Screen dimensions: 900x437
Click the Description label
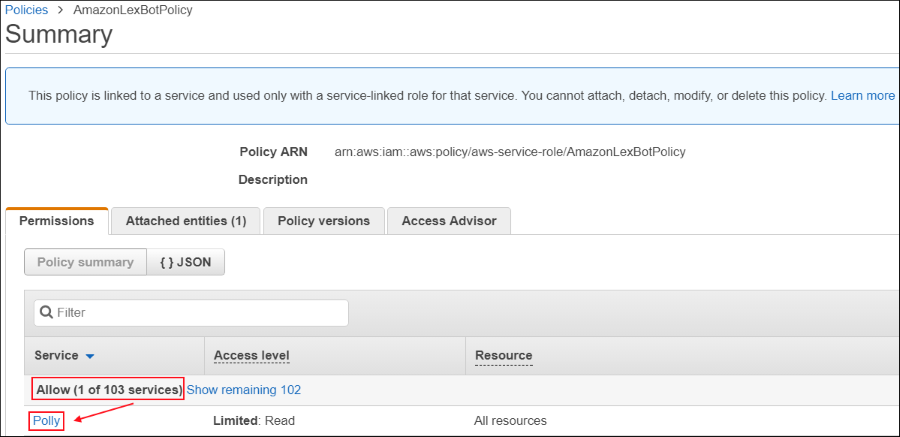click(x=273, y=180)
